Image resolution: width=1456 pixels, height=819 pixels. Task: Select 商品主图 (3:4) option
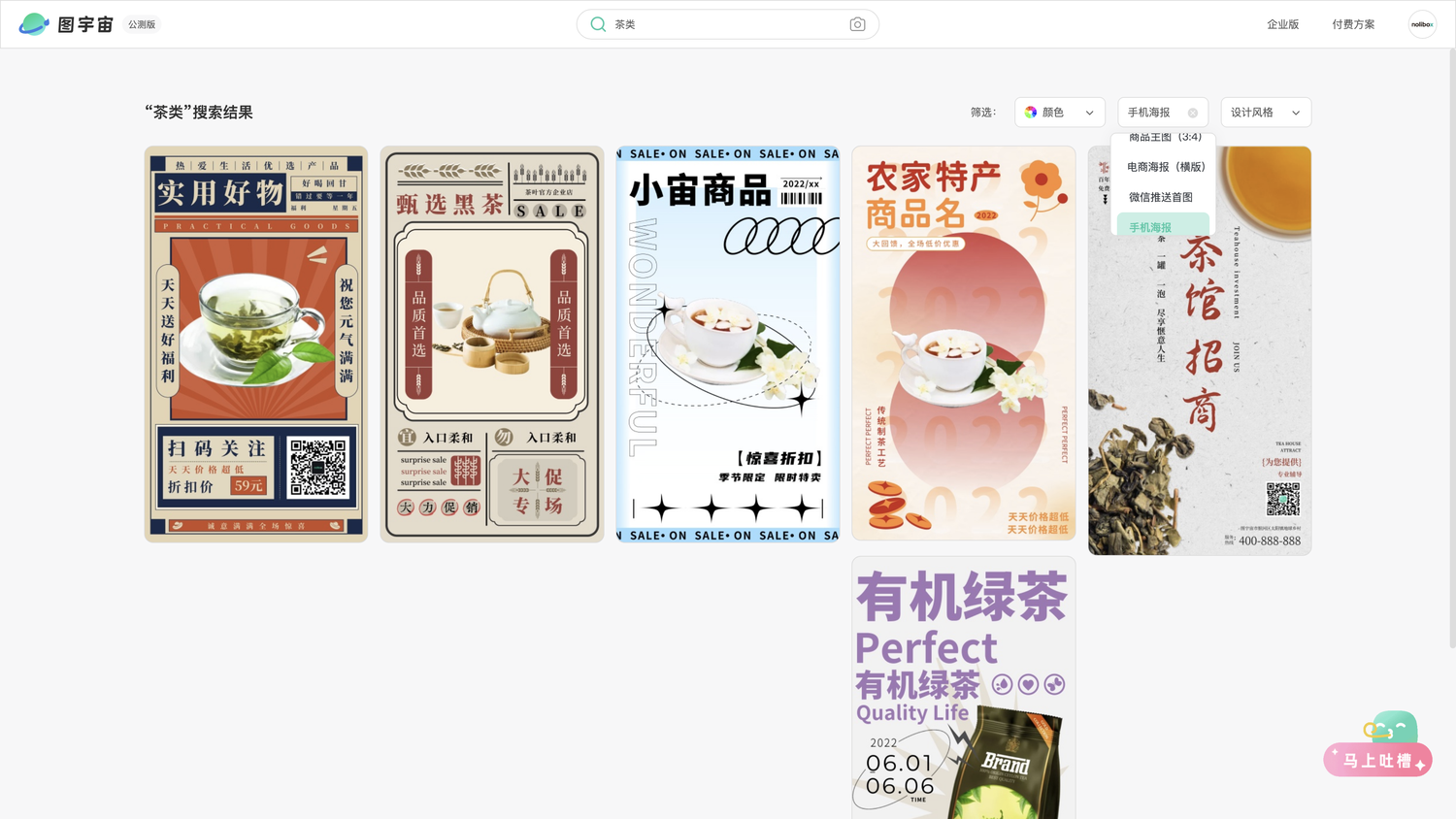1165,138
